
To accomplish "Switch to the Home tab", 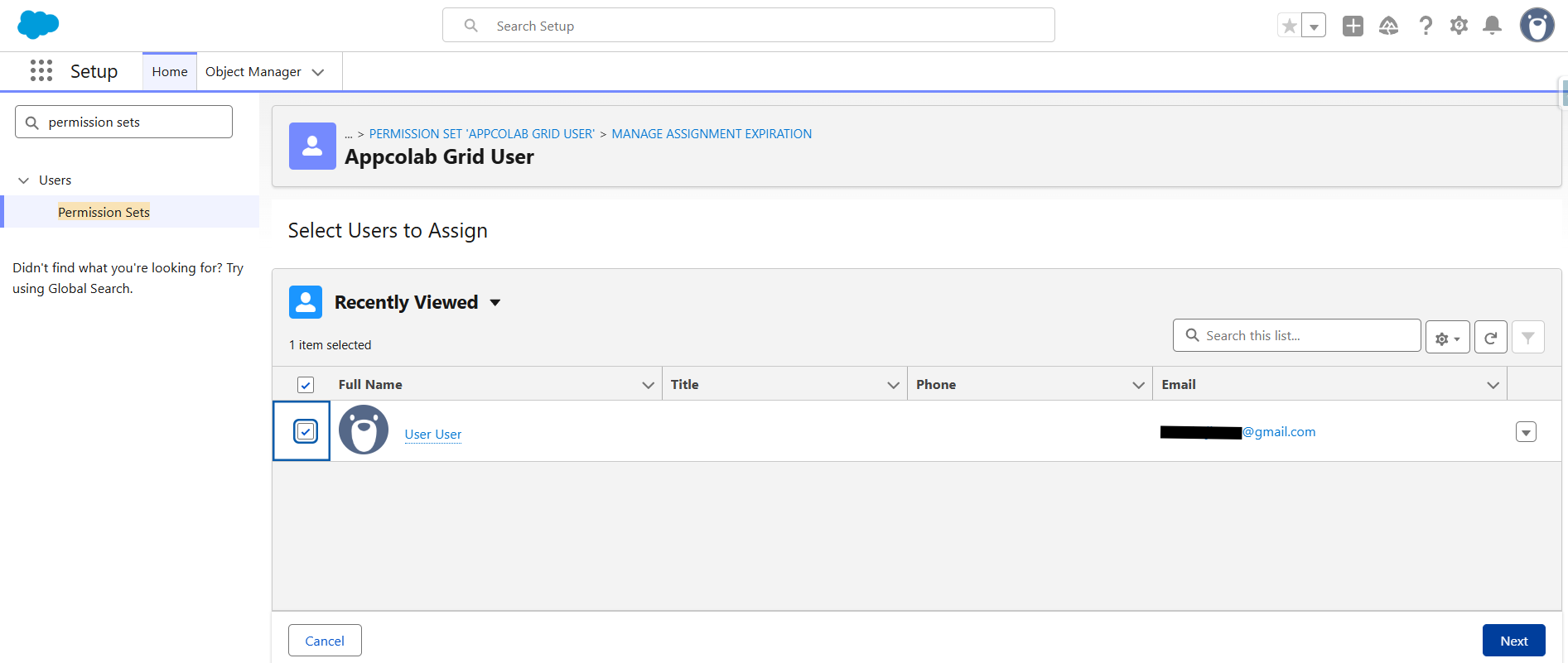I will click(x=170, y=72).
